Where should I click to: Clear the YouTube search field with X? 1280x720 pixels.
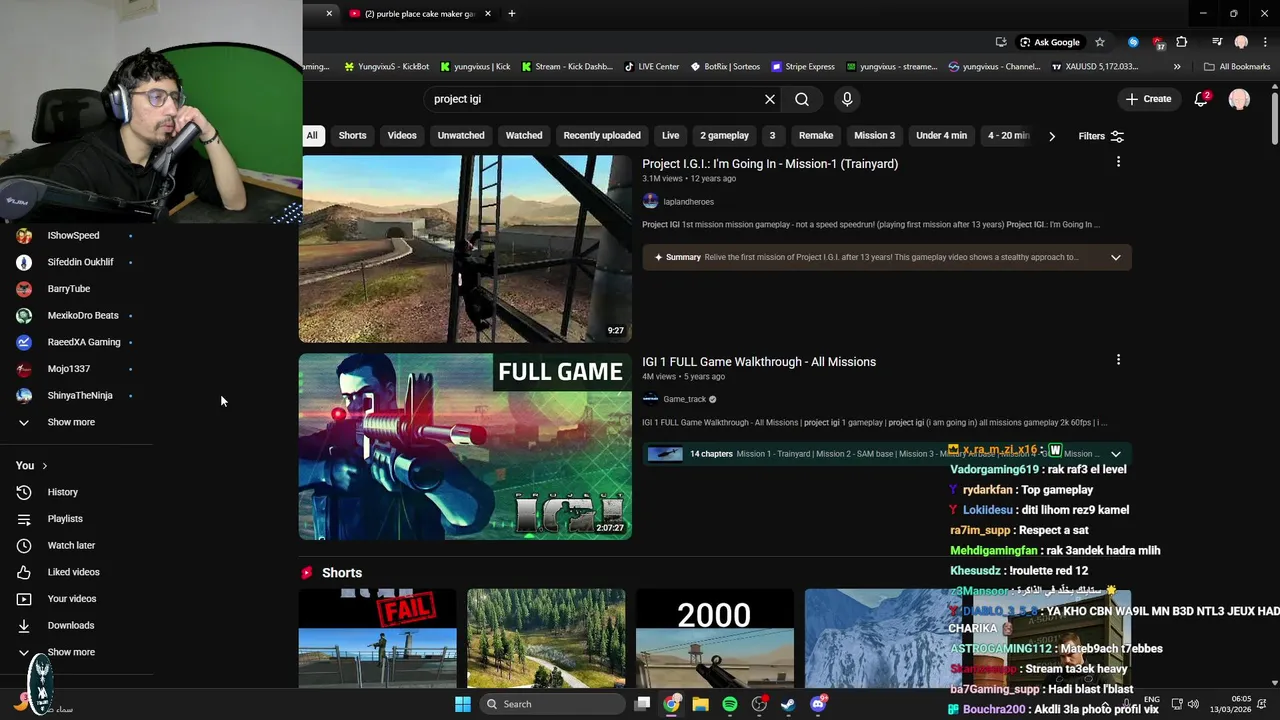(x=770, y=99)
